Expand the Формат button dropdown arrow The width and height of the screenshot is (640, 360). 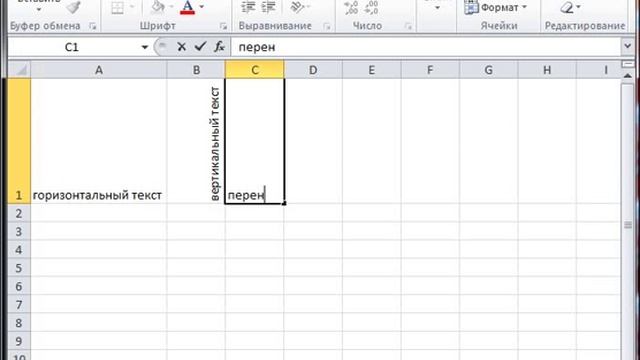coord(524,7)
